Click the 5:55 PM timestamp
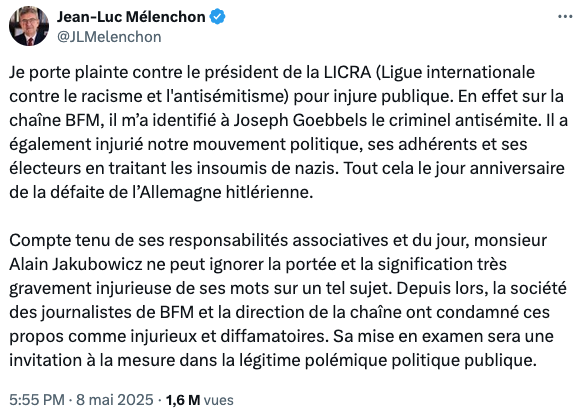This screenshot has width=580, height=413. click(x=37, y=400)
